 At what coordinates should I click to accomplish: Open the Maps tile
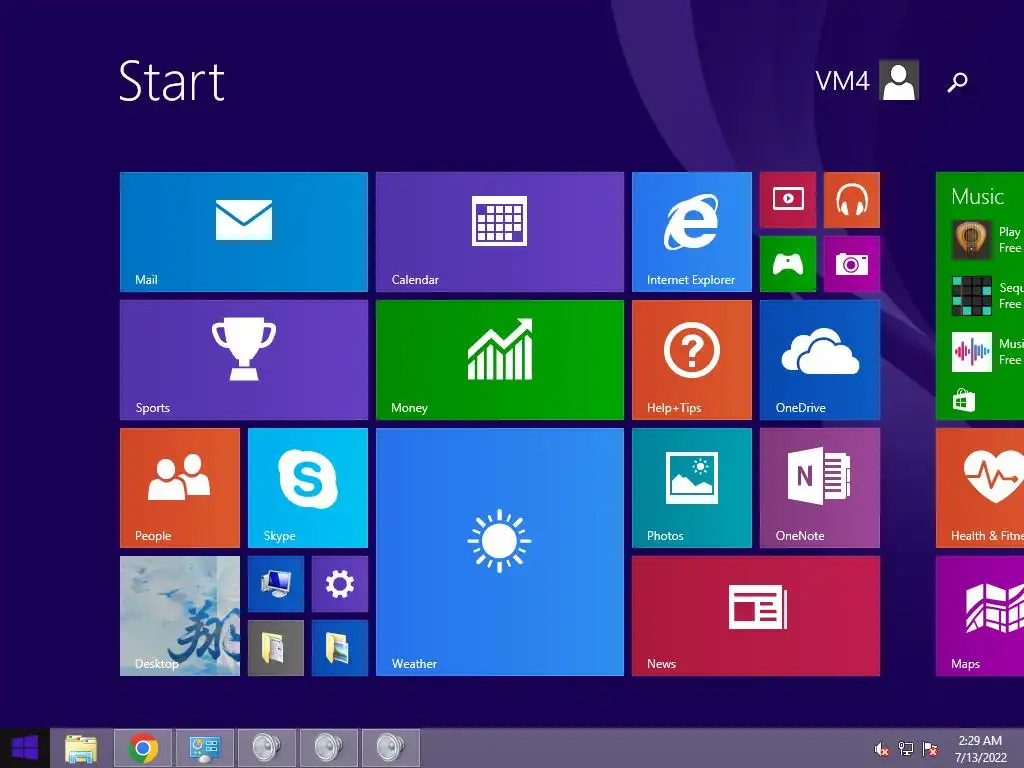coord(980,616)
